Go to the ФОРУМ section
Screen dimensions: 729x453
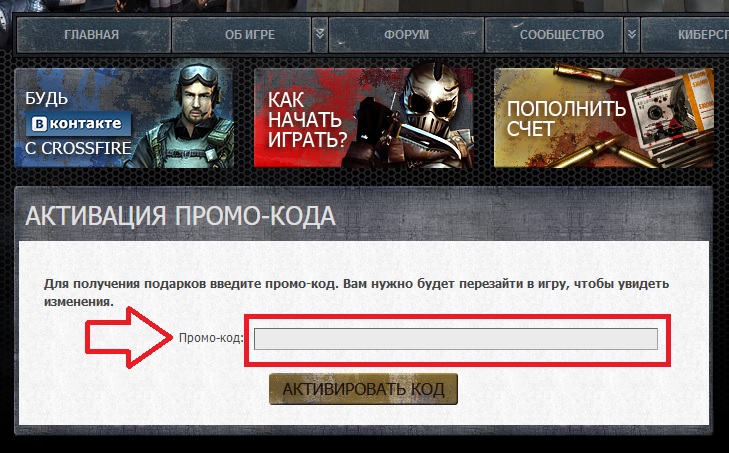(x=406, y=35)
